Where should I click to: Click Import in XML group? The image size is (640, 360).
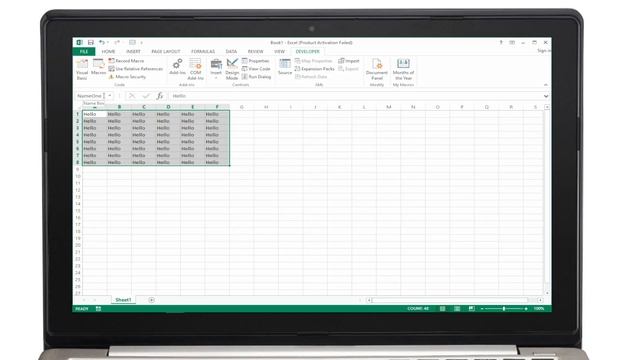coord(349,60)
